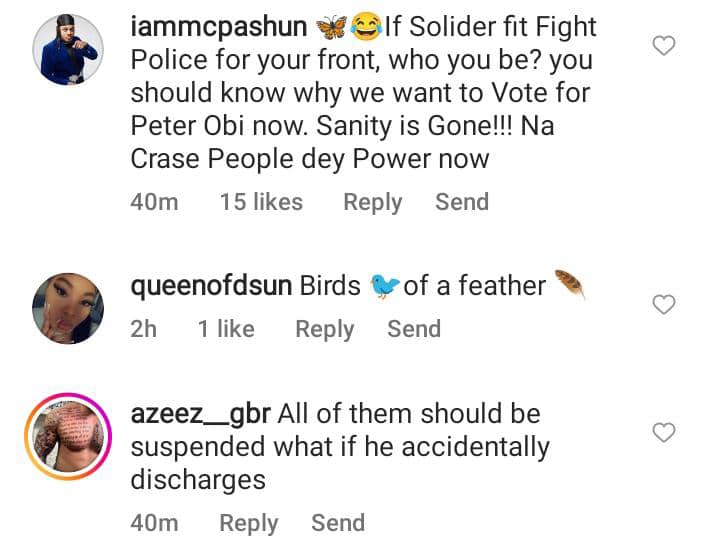Send iammcpashun's comment to someone
This screenshot has width=720, height=539.
(x=462, y=202)
